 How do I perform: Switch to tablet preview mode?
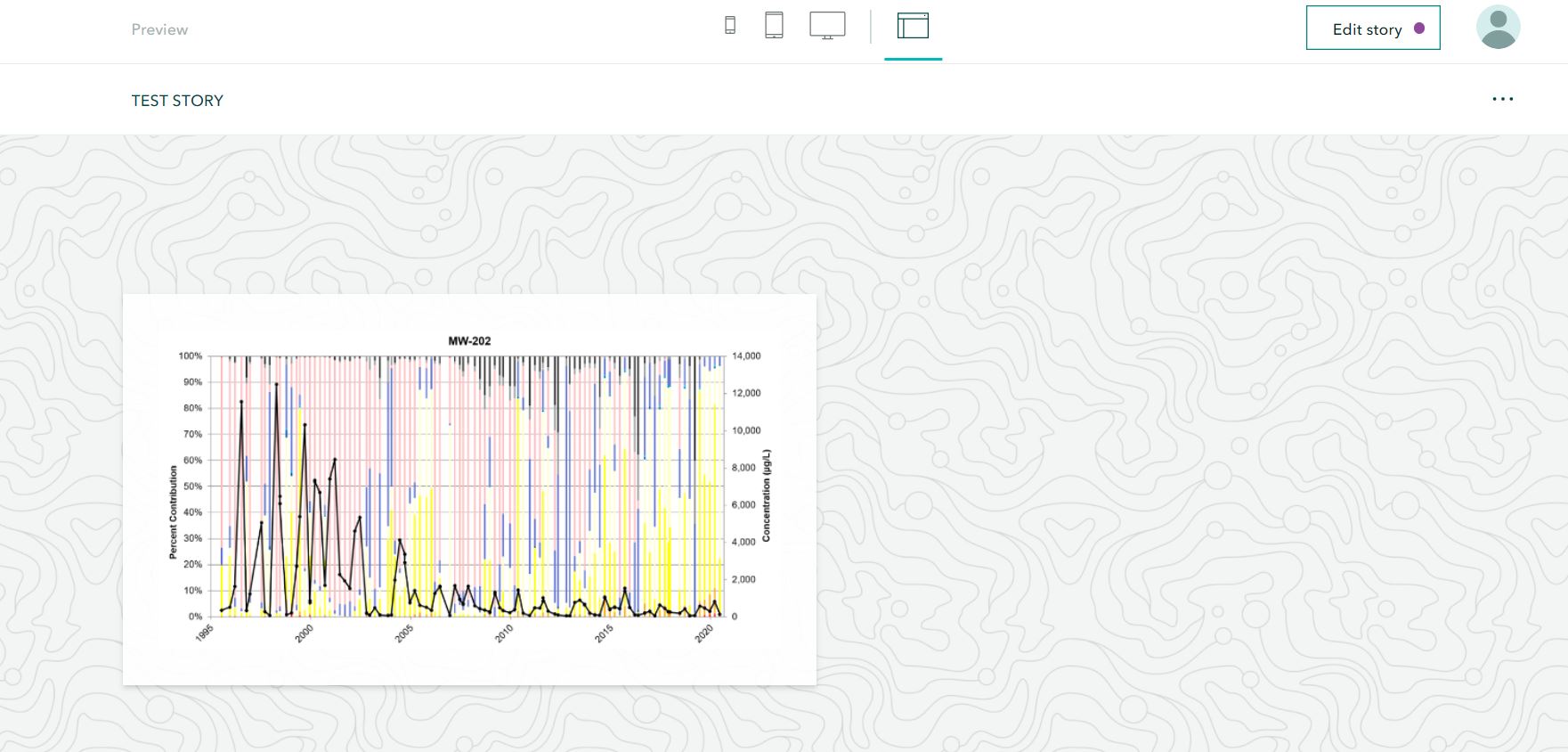pos(774,25)
